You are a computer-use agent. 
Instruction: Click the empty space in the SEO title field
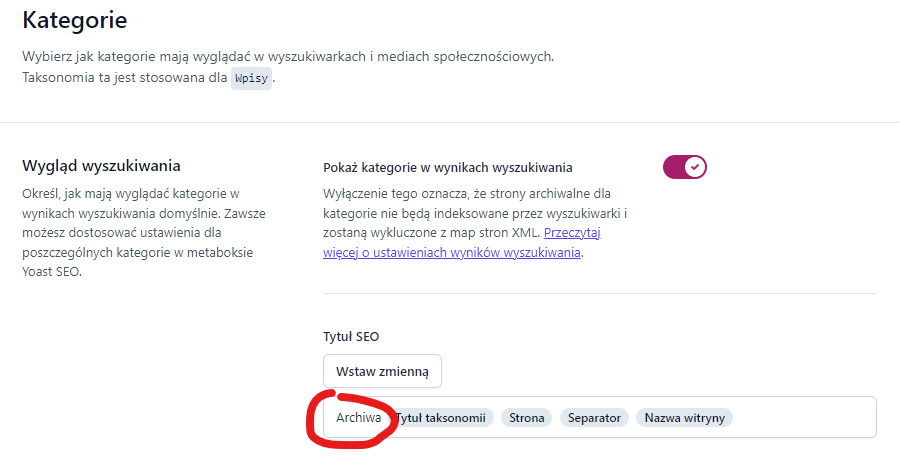coord(805,418)
